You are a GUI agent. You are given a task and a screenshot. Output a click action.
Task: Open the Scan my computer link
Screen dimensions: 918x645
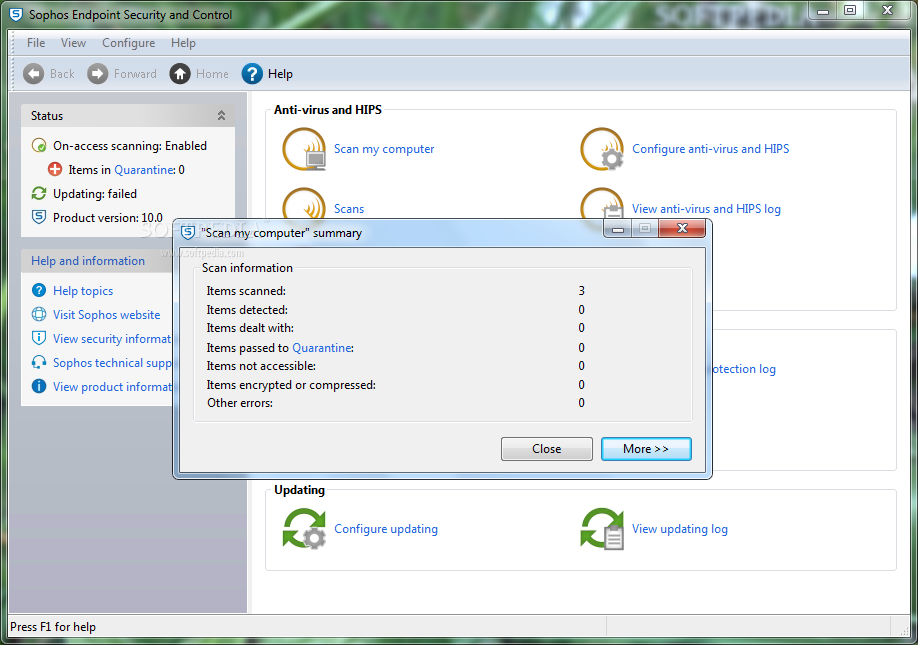coord(384,149)
